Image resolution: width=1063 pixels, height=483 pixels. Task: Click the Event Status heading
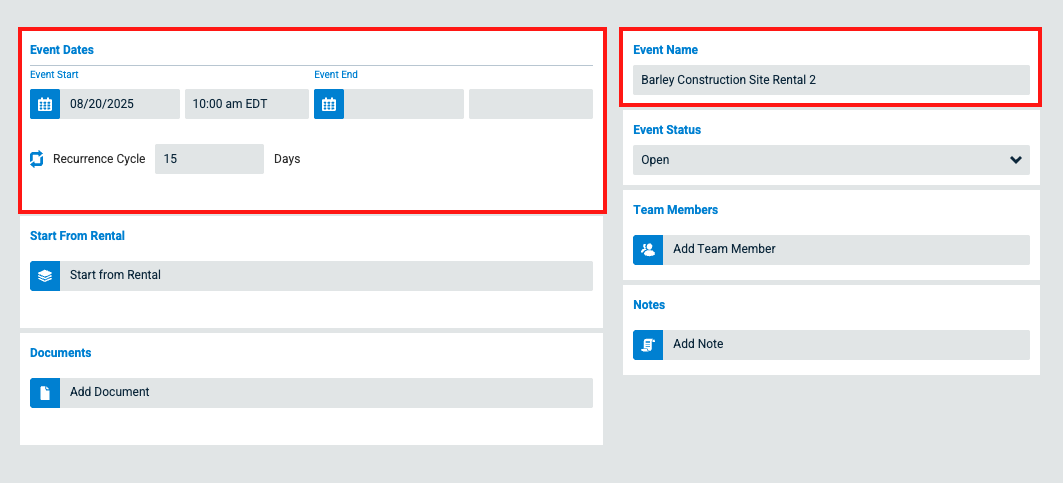[667, 130]
